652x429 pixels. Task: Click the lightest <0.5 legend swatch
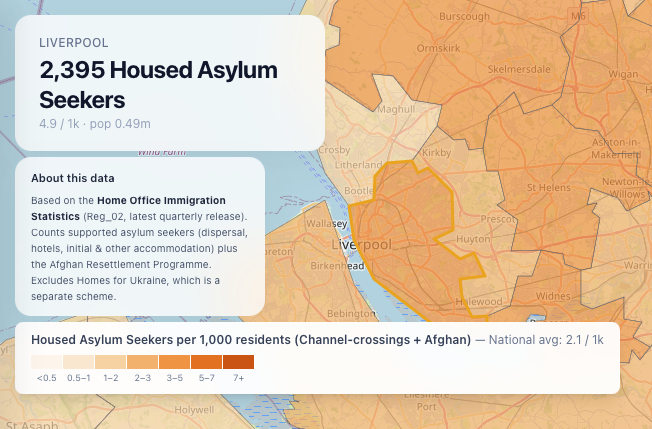pyautogui.click(x=47, y=362)
